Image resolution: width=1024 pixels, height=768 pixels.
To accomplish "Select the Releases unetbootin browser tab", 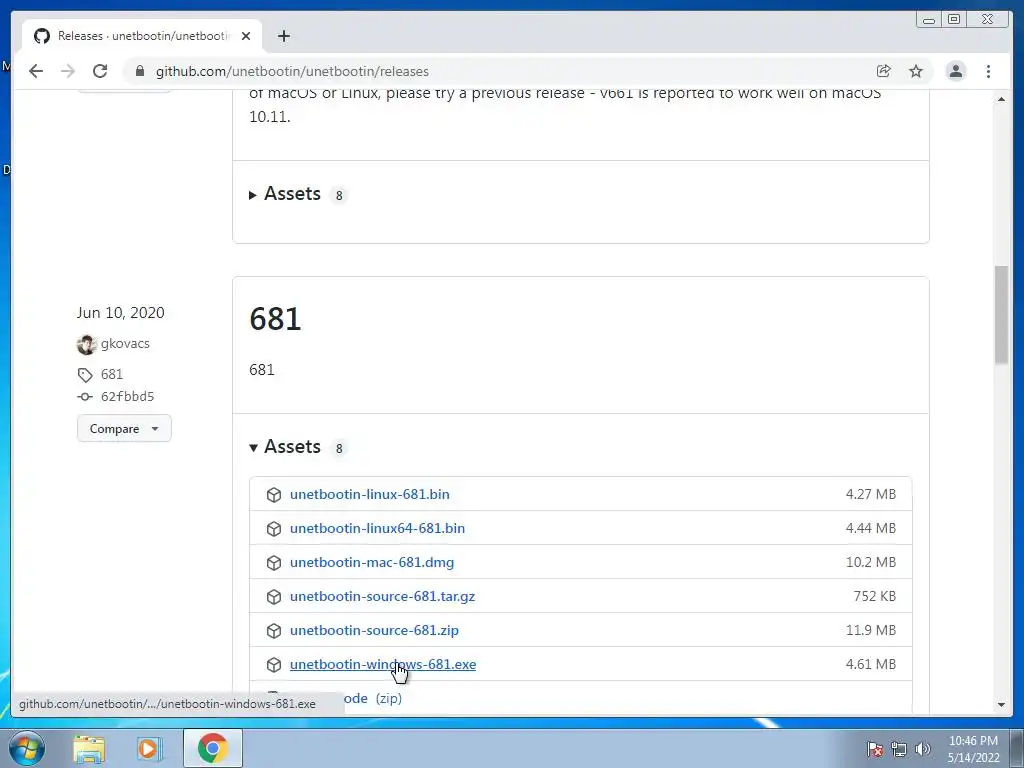I will 142,36.
